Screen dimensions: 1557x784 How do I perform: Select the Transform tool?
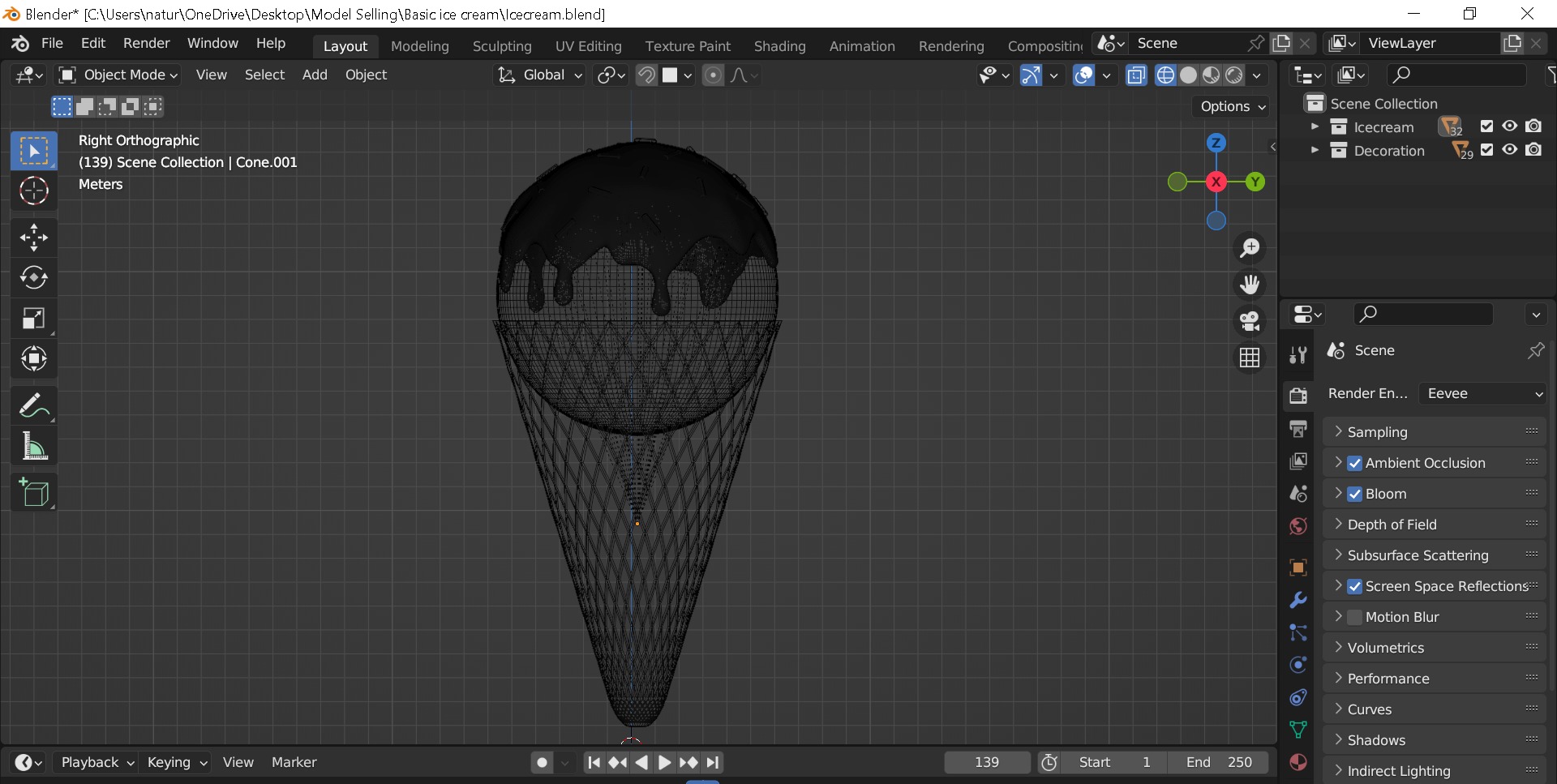34,358
